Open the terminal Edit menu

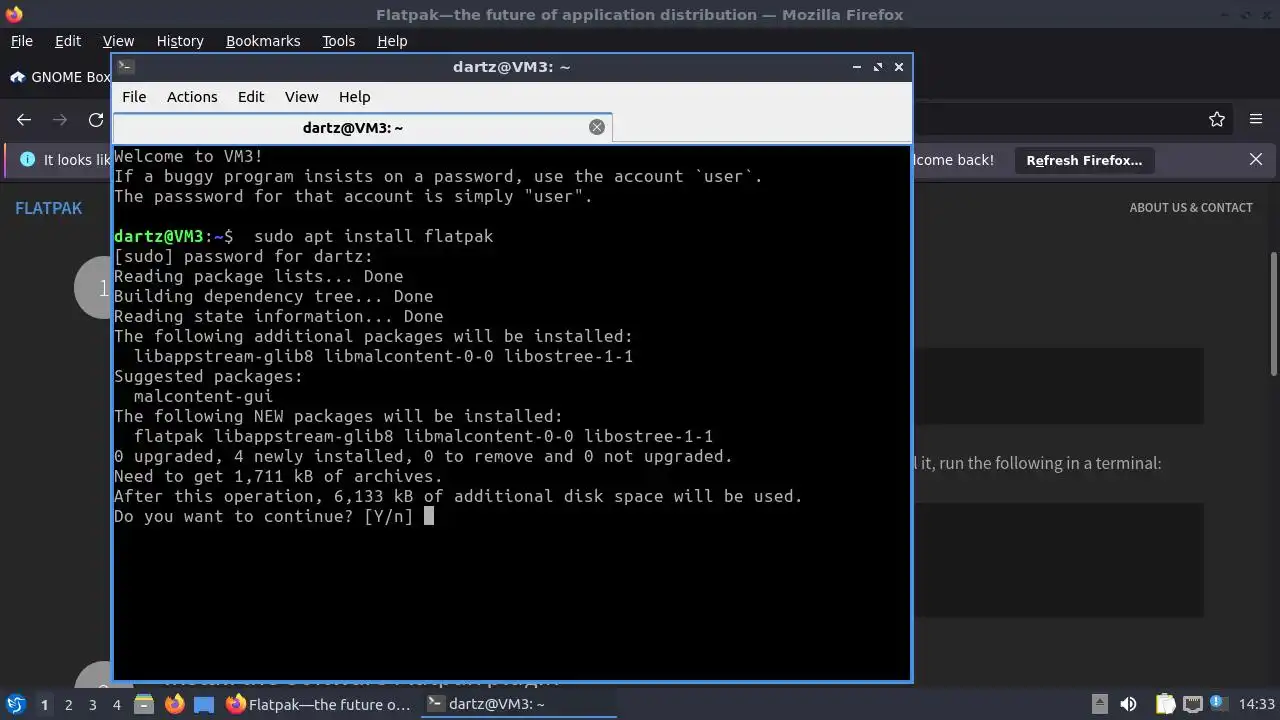(251, 97)
